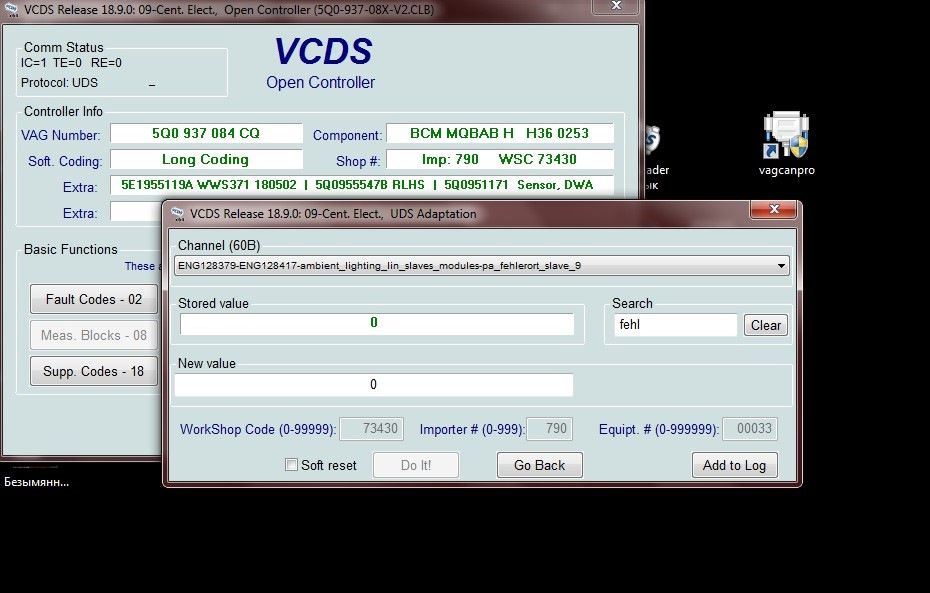Click Component value BCM MQBAB H H36 0253

point(500,133)
